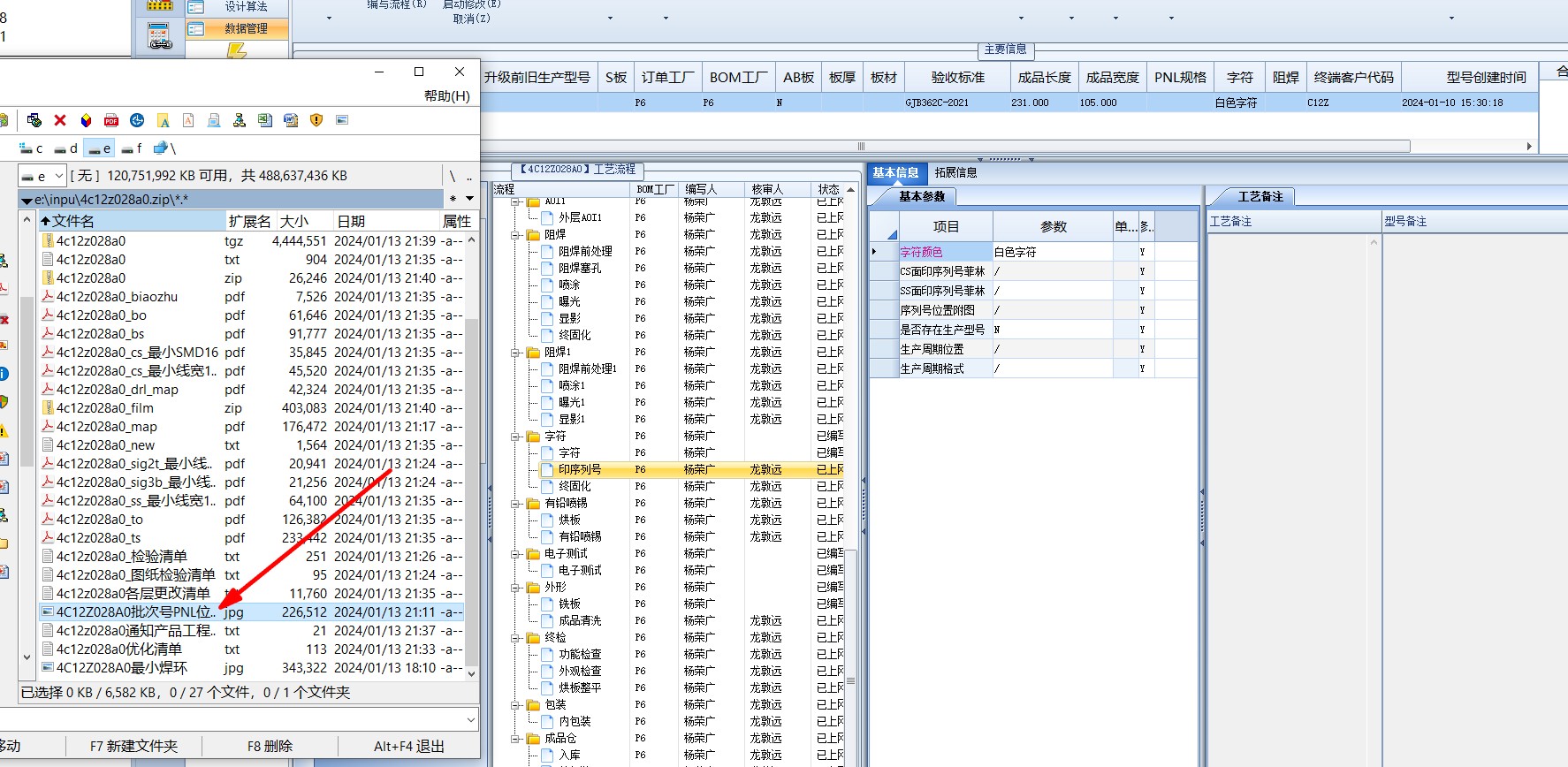Select file 4C12Z028A0最小焊环 jpg
1568x767 pixels.
pos(252,668)
